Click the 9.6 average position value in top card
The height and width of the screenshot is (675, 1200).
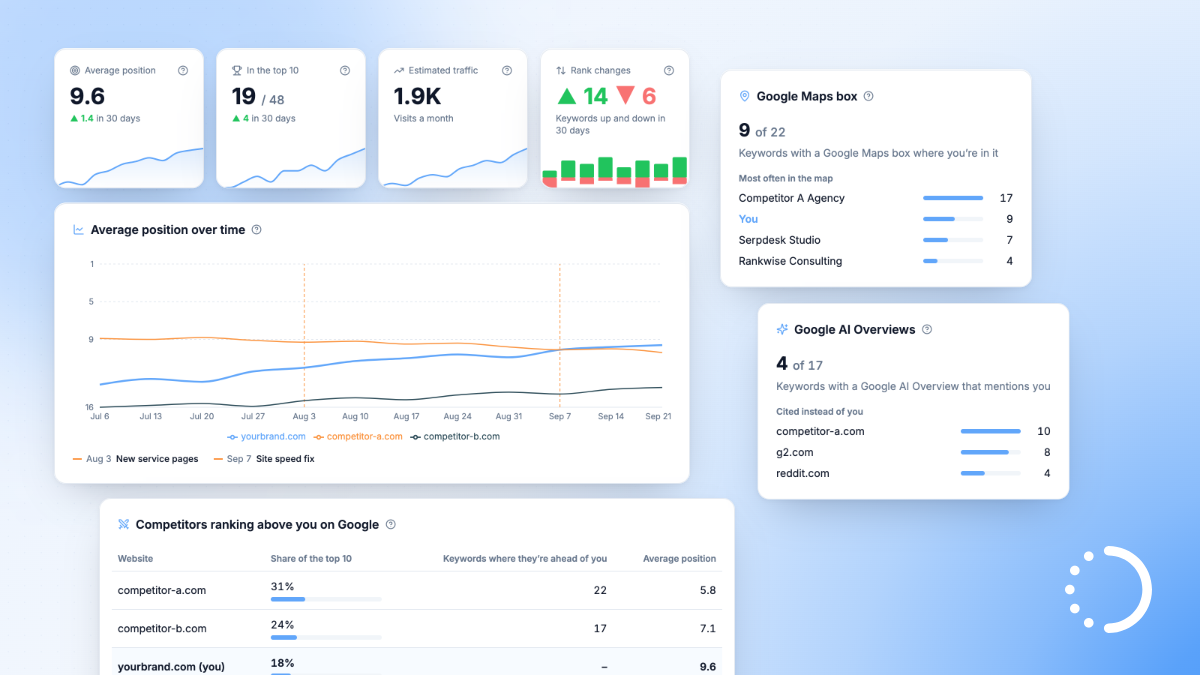click(87, 96)
